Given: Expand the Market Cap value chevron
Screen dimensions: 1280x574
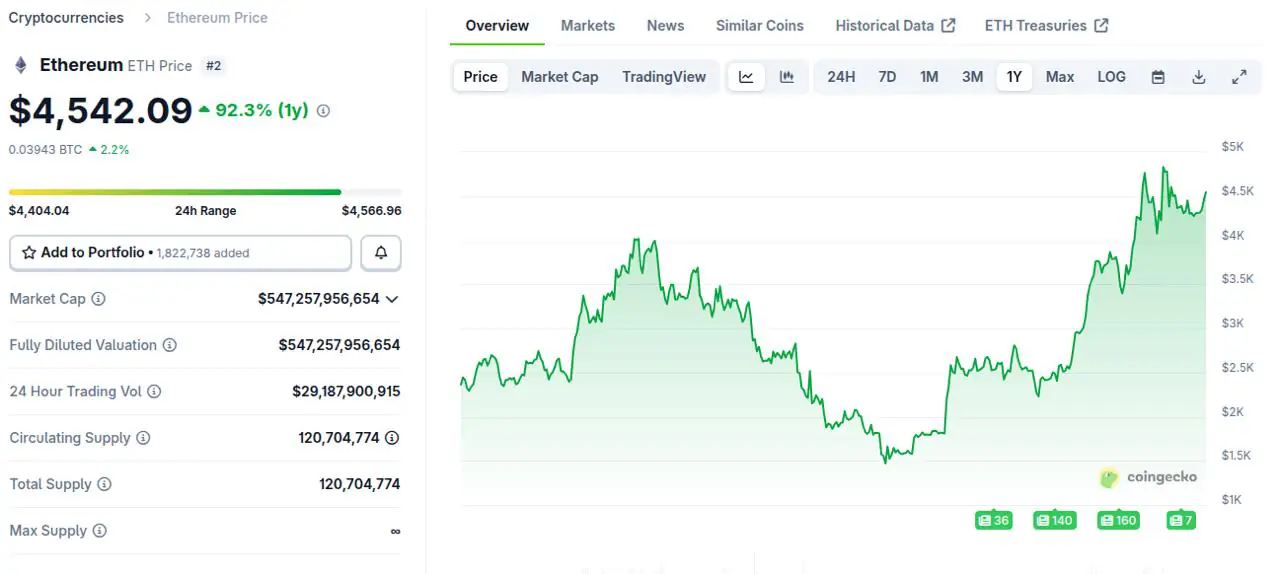Looking at the screenshot, I should coord(392,299).
